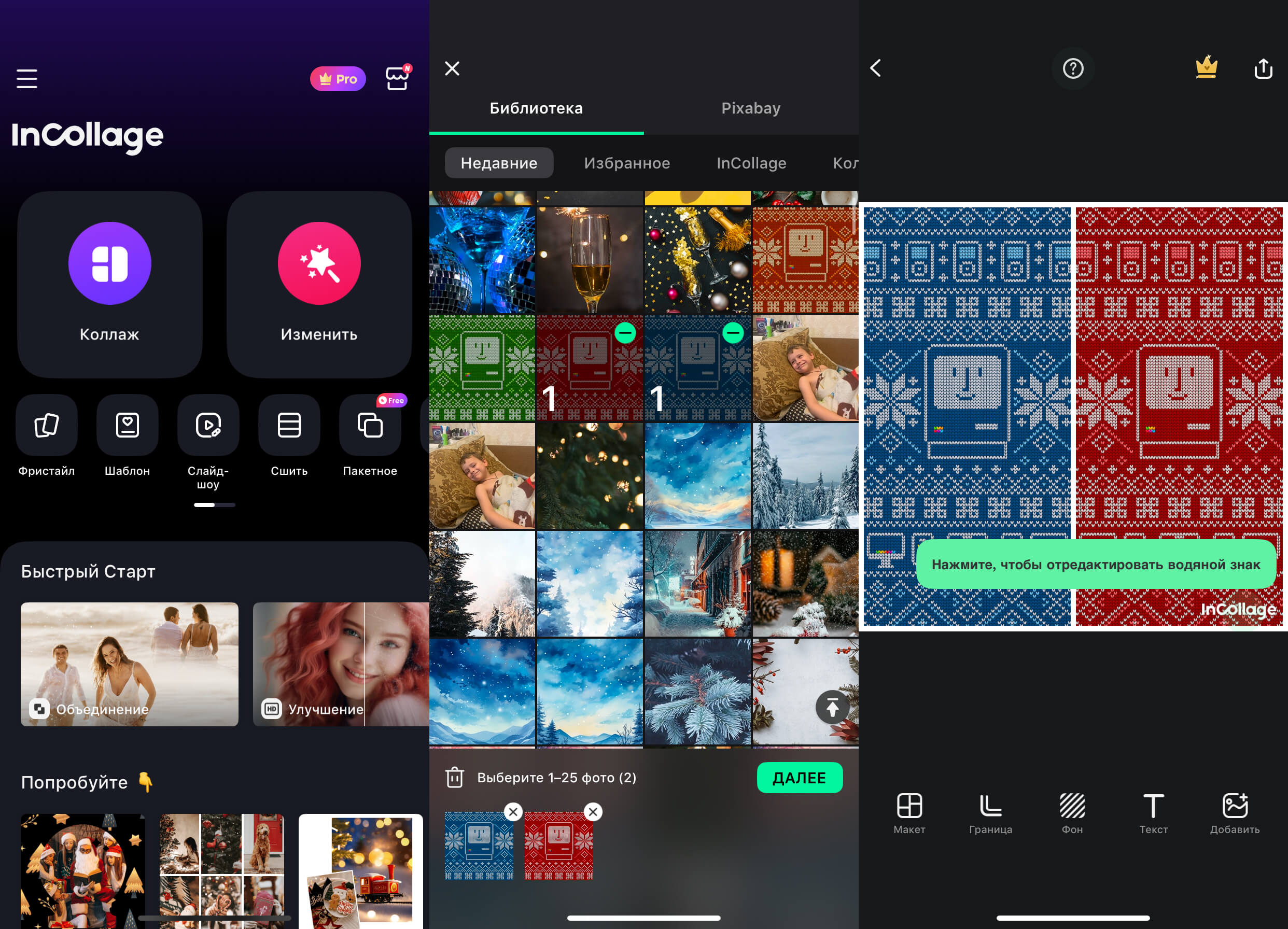Open the hamburger menu

point(26,78)
